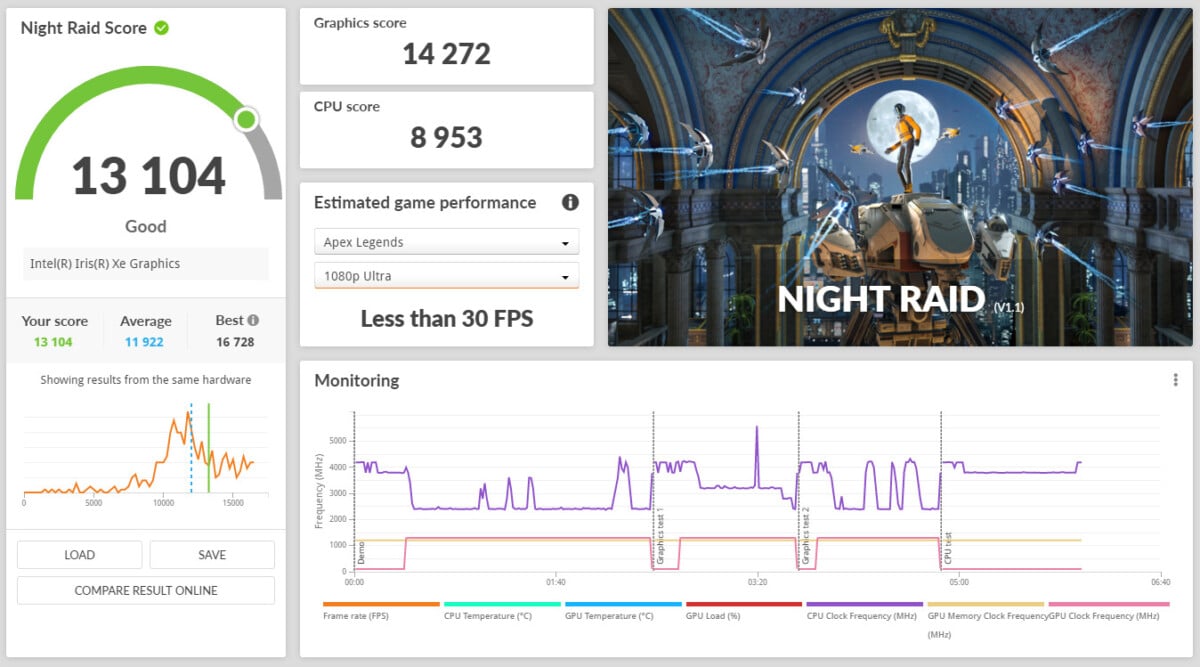Click the info icon in Estimated game performance
Image resolution: width=1200 pixels, height=667 pixels.
[x=570, y=202]
